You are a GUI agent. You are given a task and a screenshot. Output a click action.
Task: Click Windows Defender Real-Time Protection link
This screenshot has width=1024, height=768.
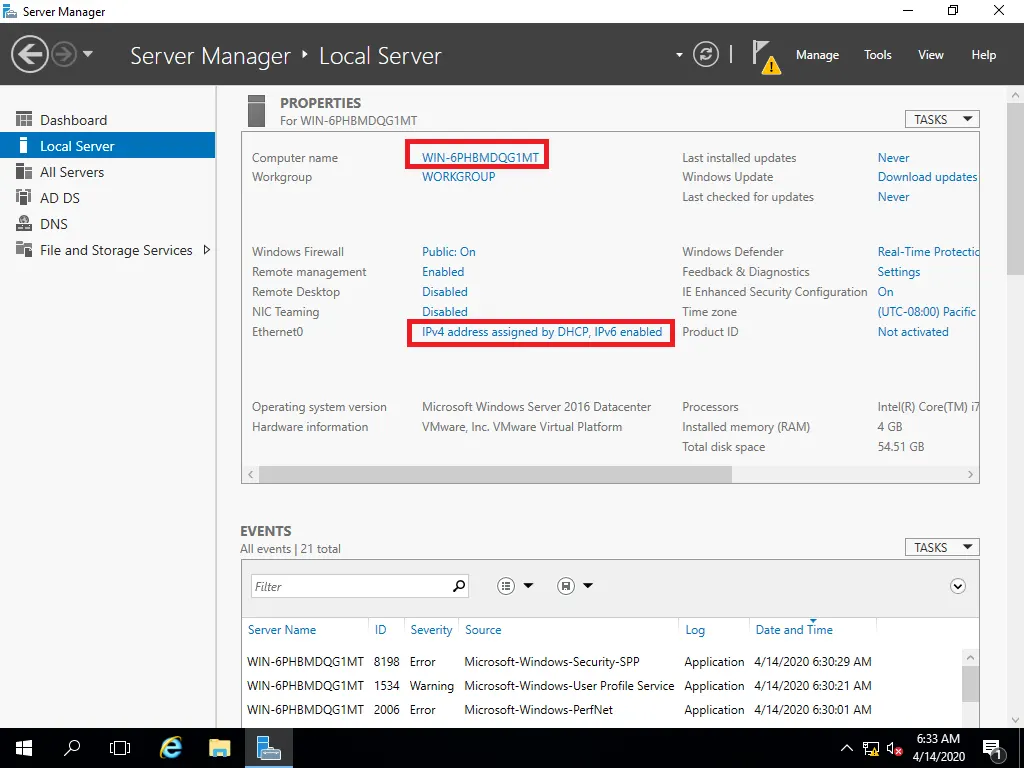[928, 252]
